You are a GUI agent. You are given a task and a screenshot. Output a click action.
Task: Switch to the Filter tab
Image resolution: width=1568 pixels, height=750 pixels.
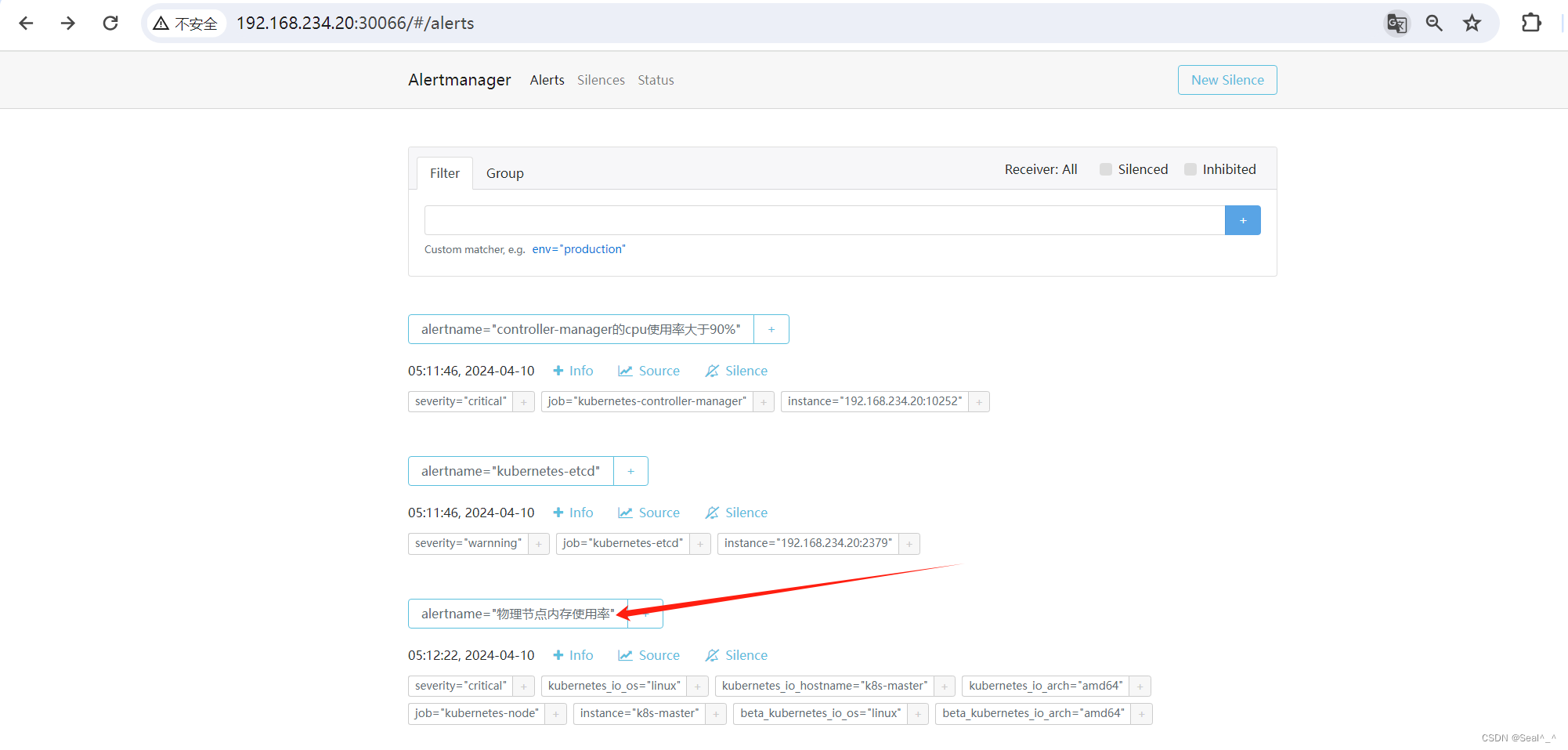pos(445,173)
